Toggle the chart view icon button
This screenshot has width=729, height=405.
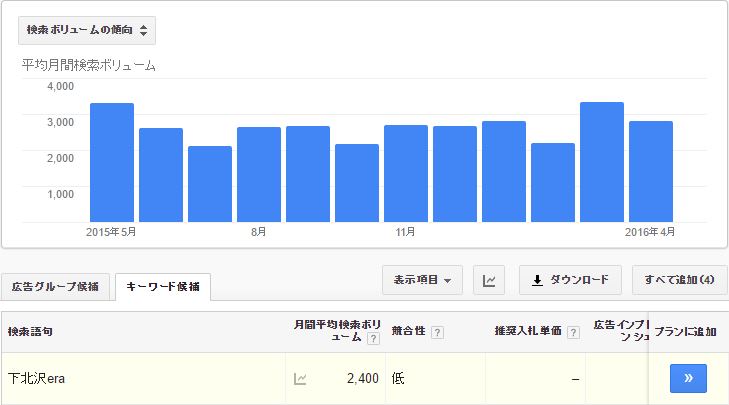coord(489,280)
